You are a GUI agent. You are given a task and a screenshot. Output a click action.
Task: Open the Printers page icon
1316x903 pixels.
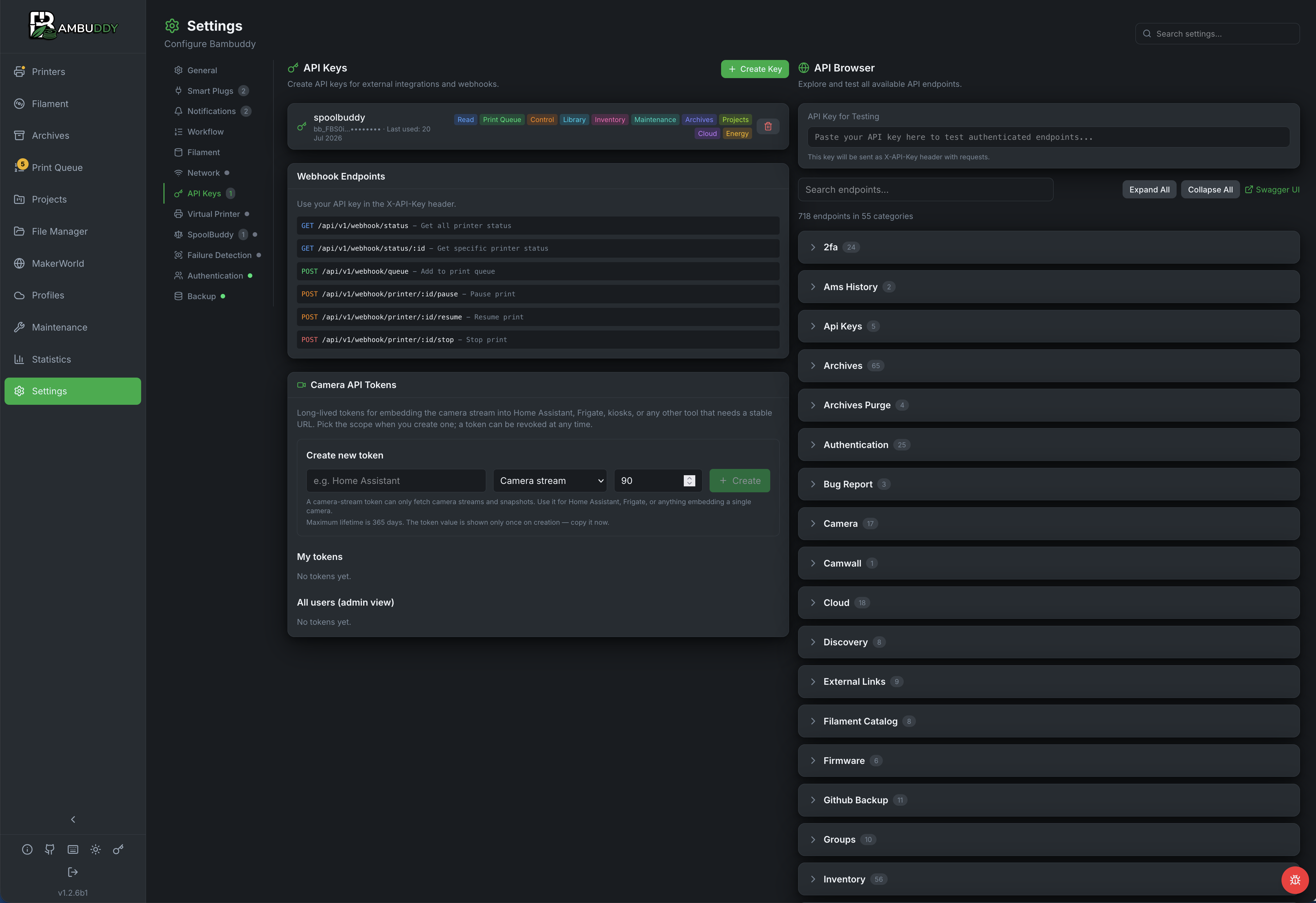tap(19, 71)
